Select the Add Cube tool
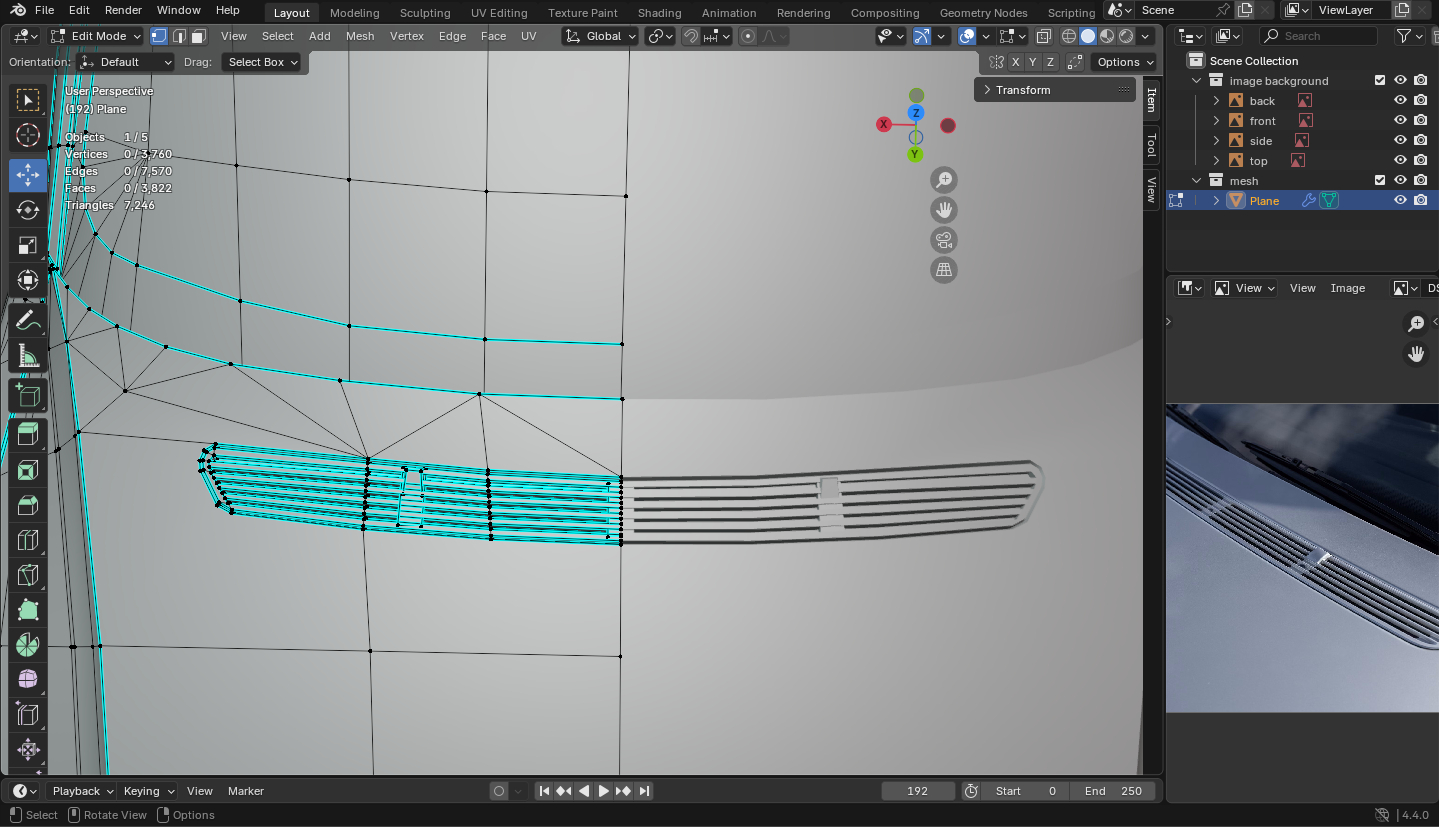 pos(28,396)
